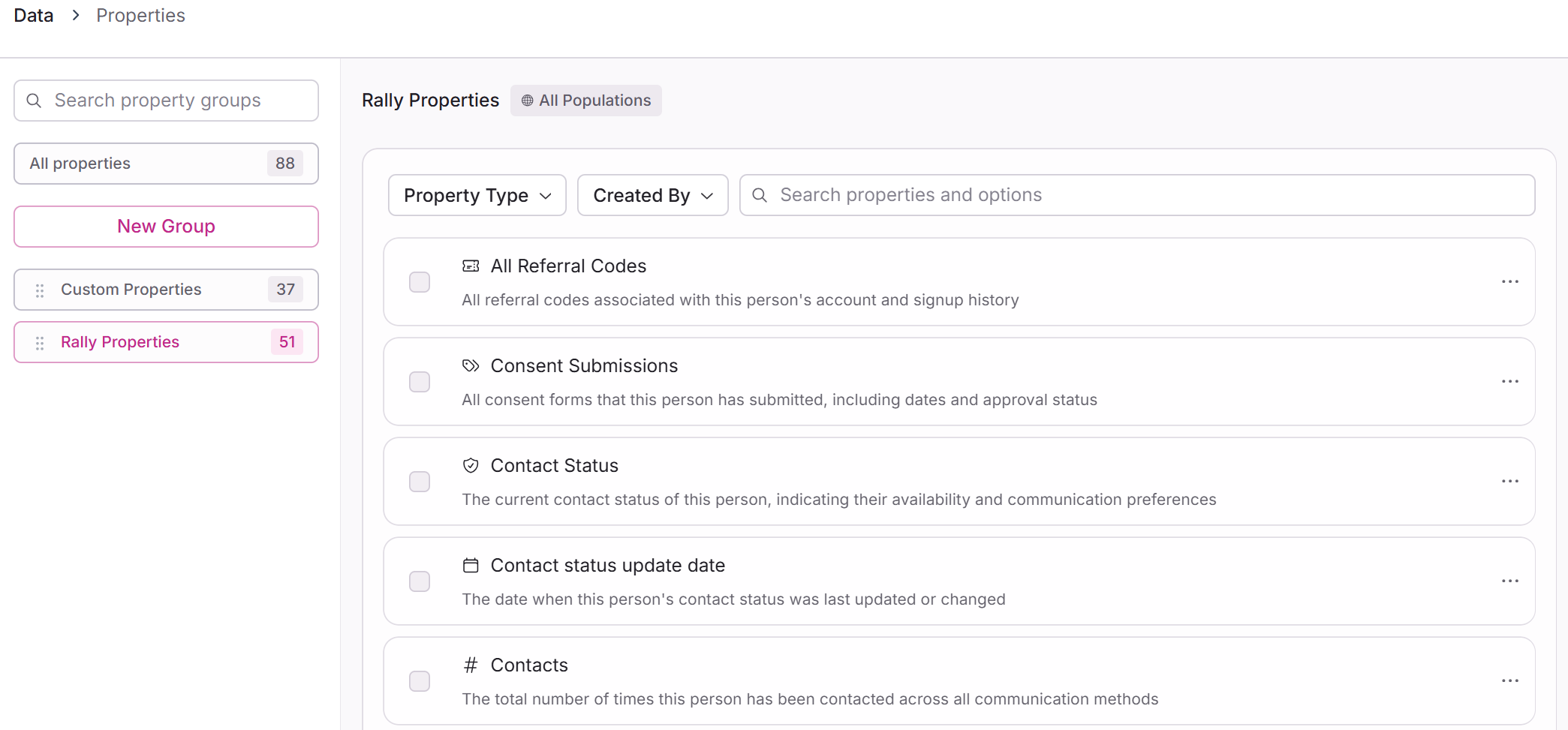Click the hash icon beside Contacts
The image size is (1568, 730).
point(471,665)
